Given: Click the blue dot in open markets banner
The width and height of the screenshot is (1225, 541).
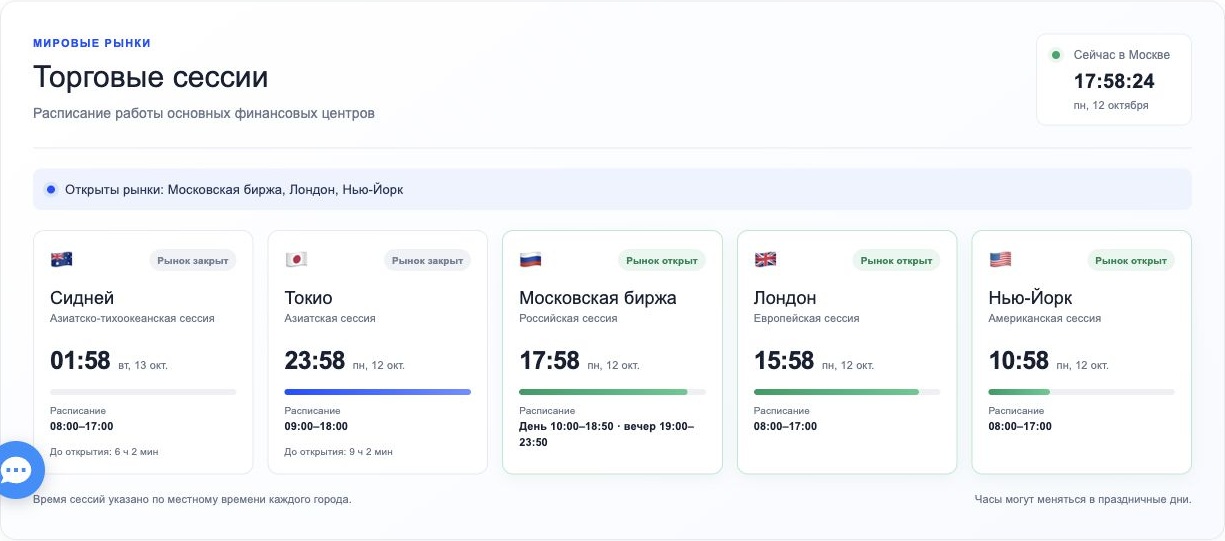Looking at the screenshot, I should [51, 189].
